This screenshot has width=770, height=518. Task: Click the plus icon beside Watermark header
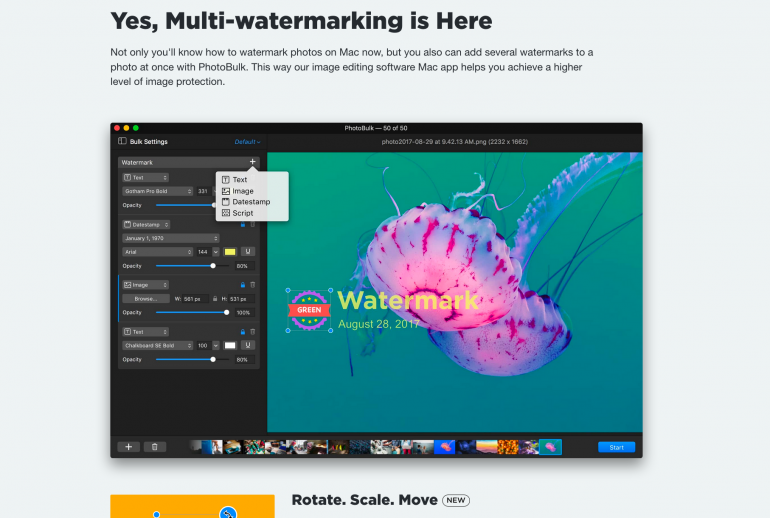(252, 162)
